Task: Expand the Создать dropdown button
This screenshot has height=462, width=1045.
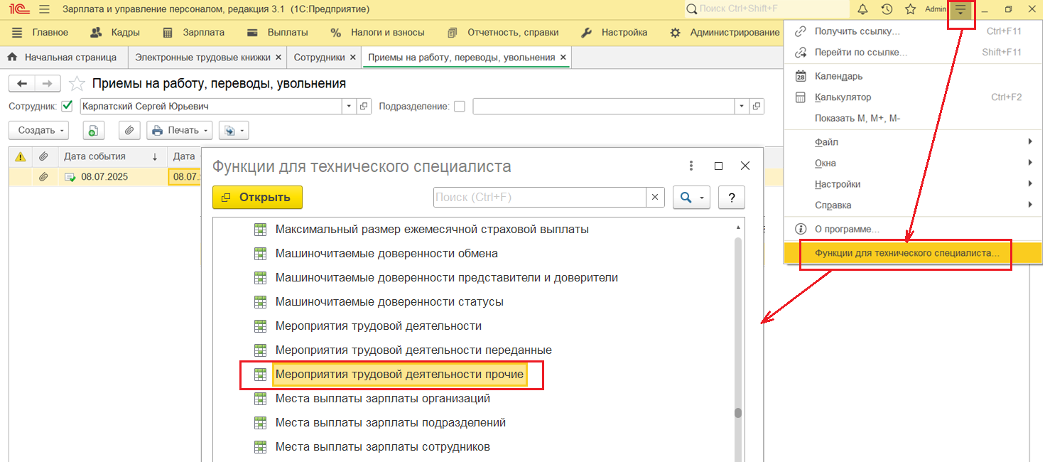Action: [42, 130]
